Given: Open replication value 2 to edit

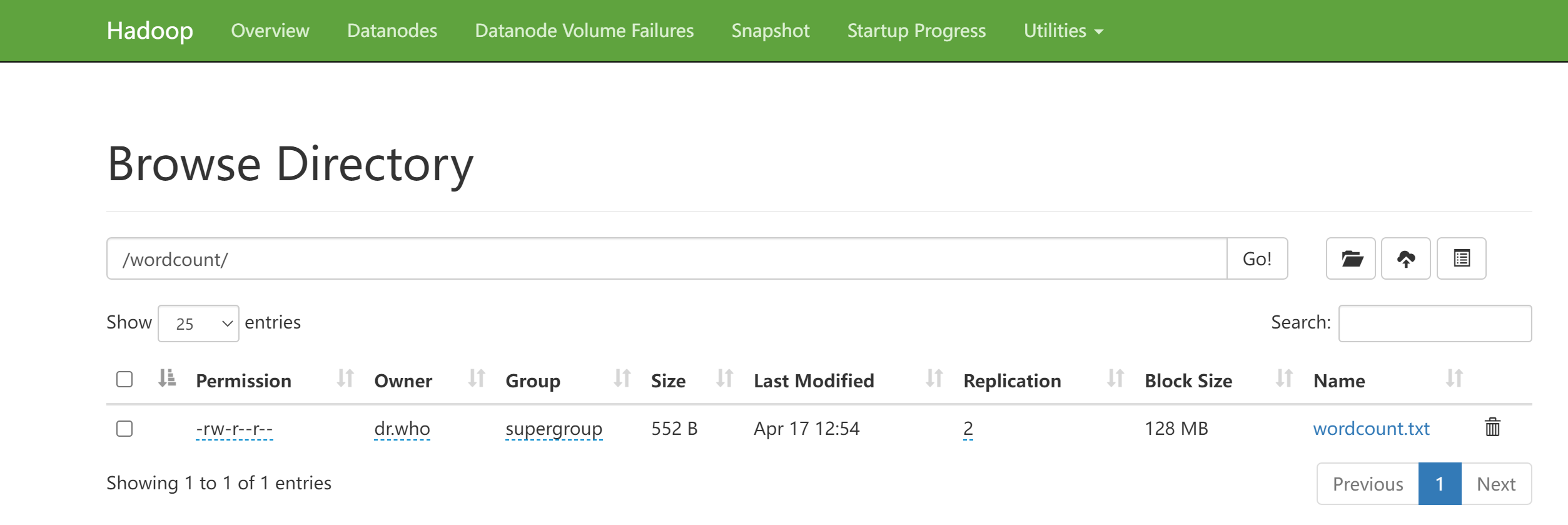Looking at the screenshot, I should (x=968, y=429).
